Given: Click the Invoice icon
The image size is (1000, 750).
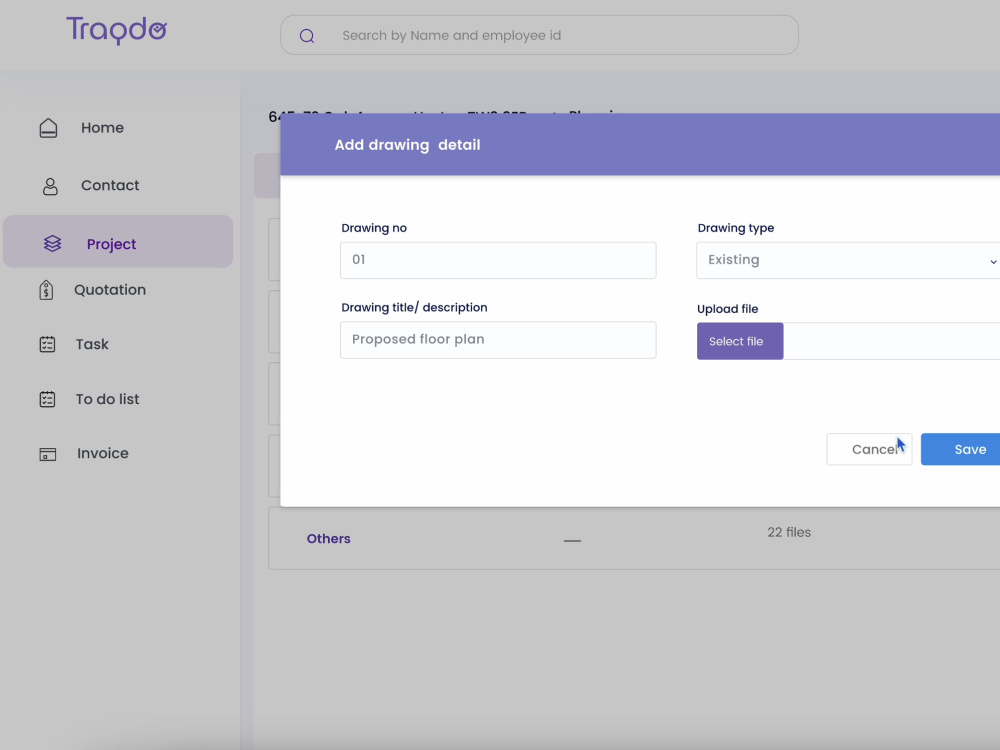Looking at the screenshot, I should point(48,454).
